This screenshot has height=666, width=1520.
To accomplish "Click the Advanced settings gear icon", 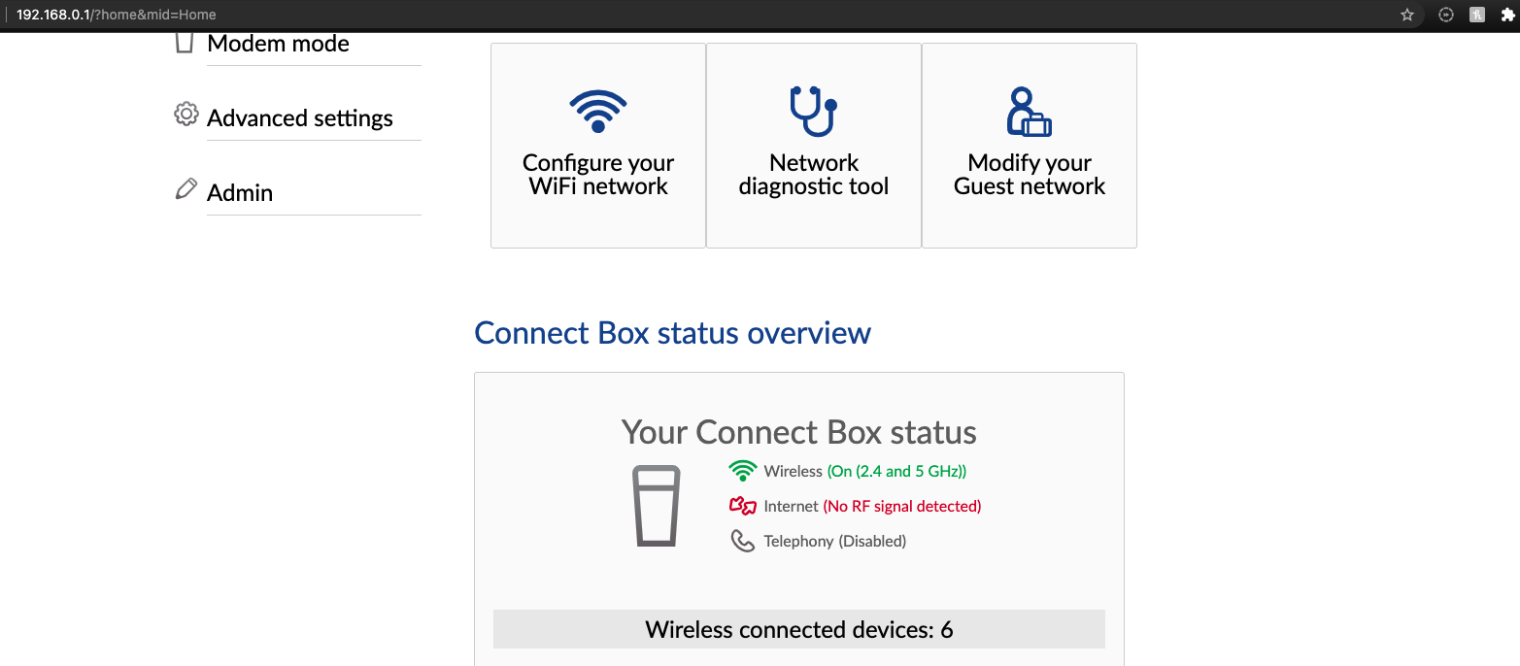I will point(186,114).
